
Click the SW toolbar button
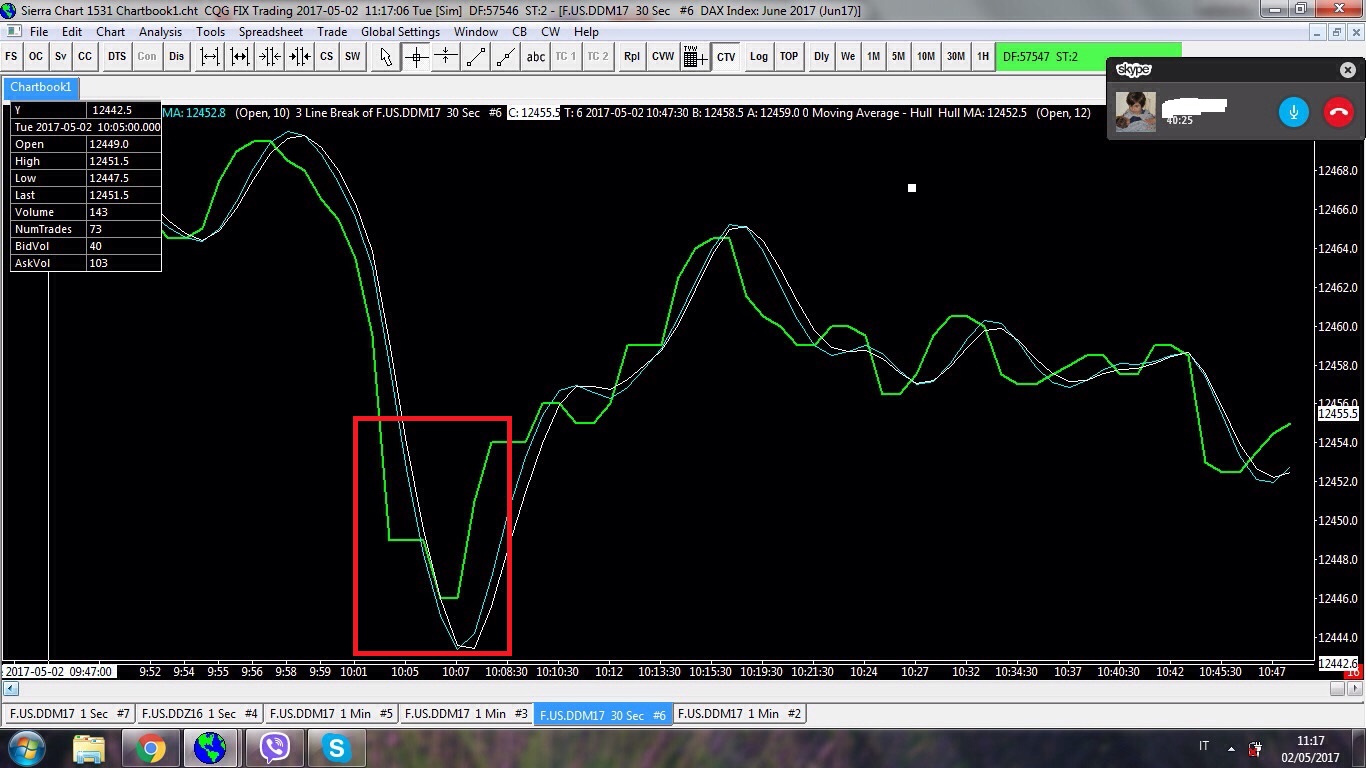[x=353, y=56]
